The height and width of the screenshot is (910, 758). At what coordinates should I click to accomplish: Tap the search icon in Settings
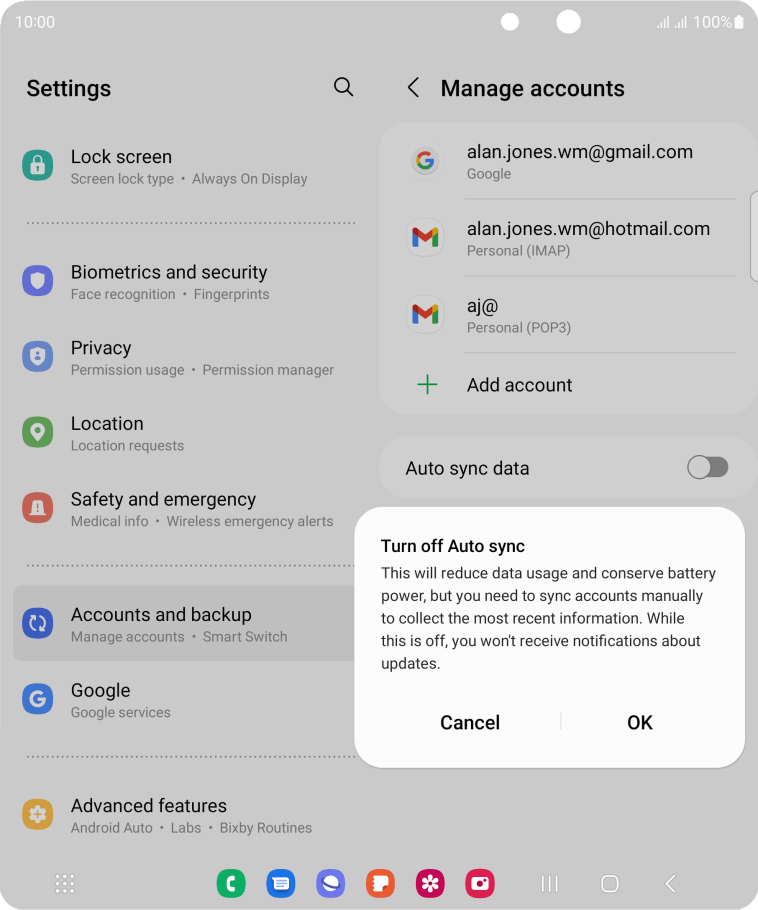(x=343, y=87)
